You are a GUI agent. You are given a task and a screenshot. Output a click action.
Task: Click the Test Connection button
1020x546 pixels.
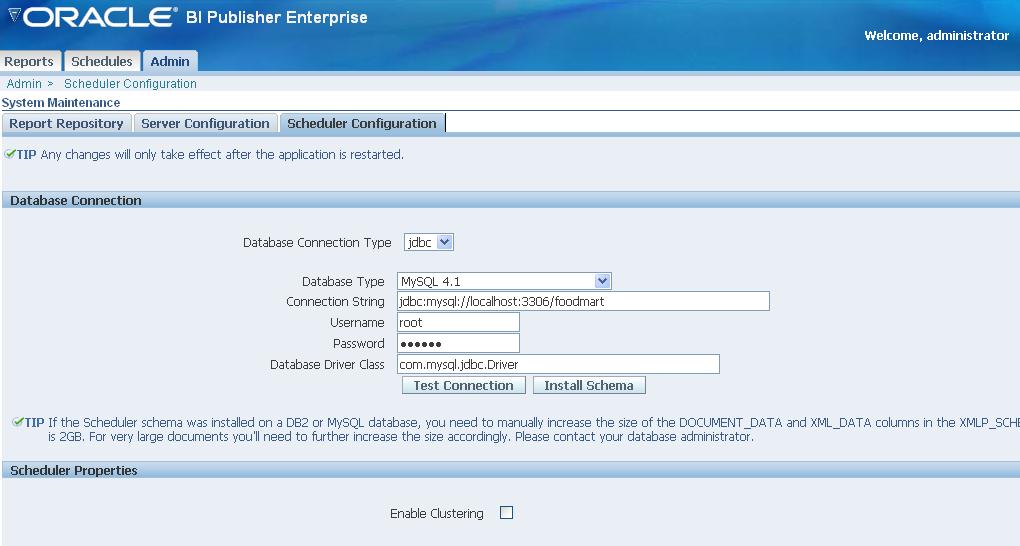[x=464, y=385]
